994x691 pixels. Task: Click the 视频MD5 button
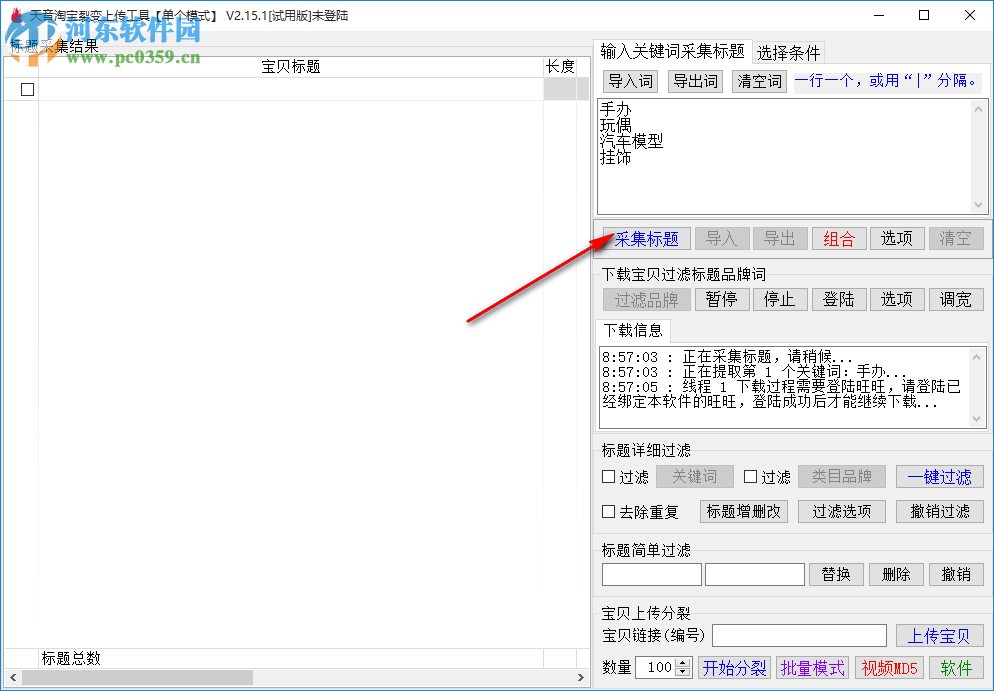coord(889,668)
